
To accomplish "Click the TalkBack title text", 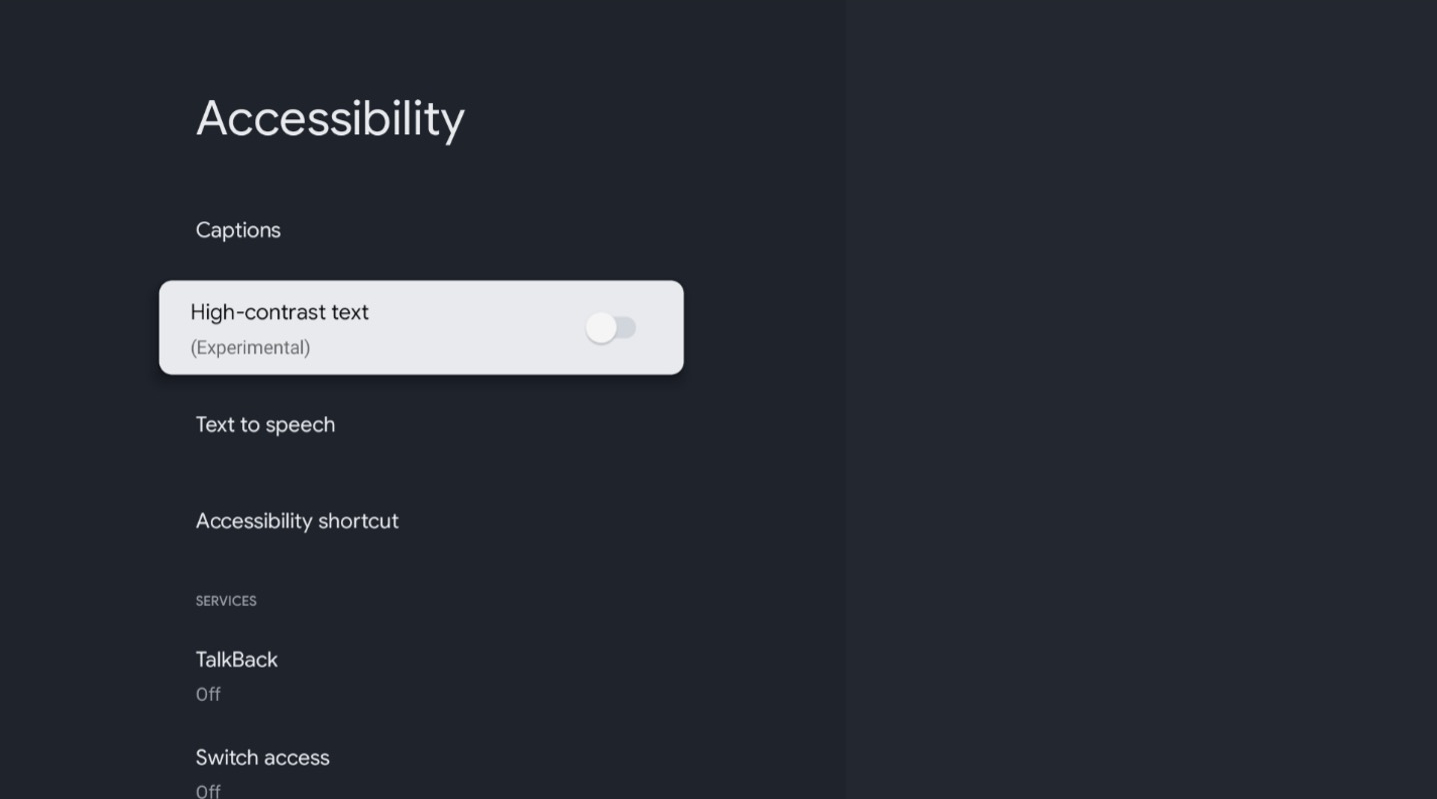I will click(237, 660).
